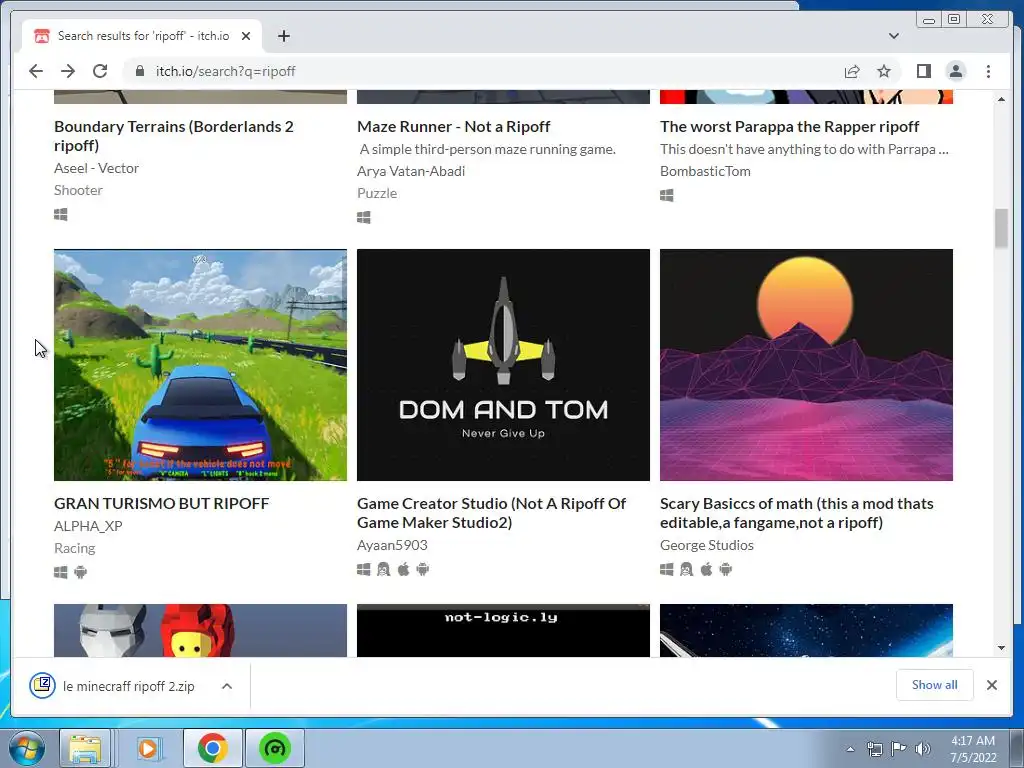
Task: Open author George Studios
Action: 707,545
